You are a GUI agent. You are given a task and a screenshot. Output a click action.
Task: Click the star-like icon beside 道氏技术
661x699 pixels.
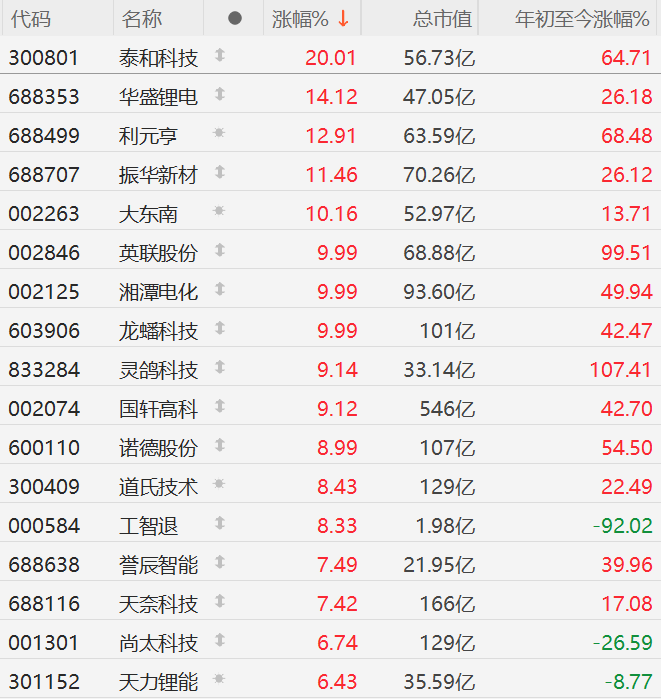pyautogui.click(x=219, y=484)
